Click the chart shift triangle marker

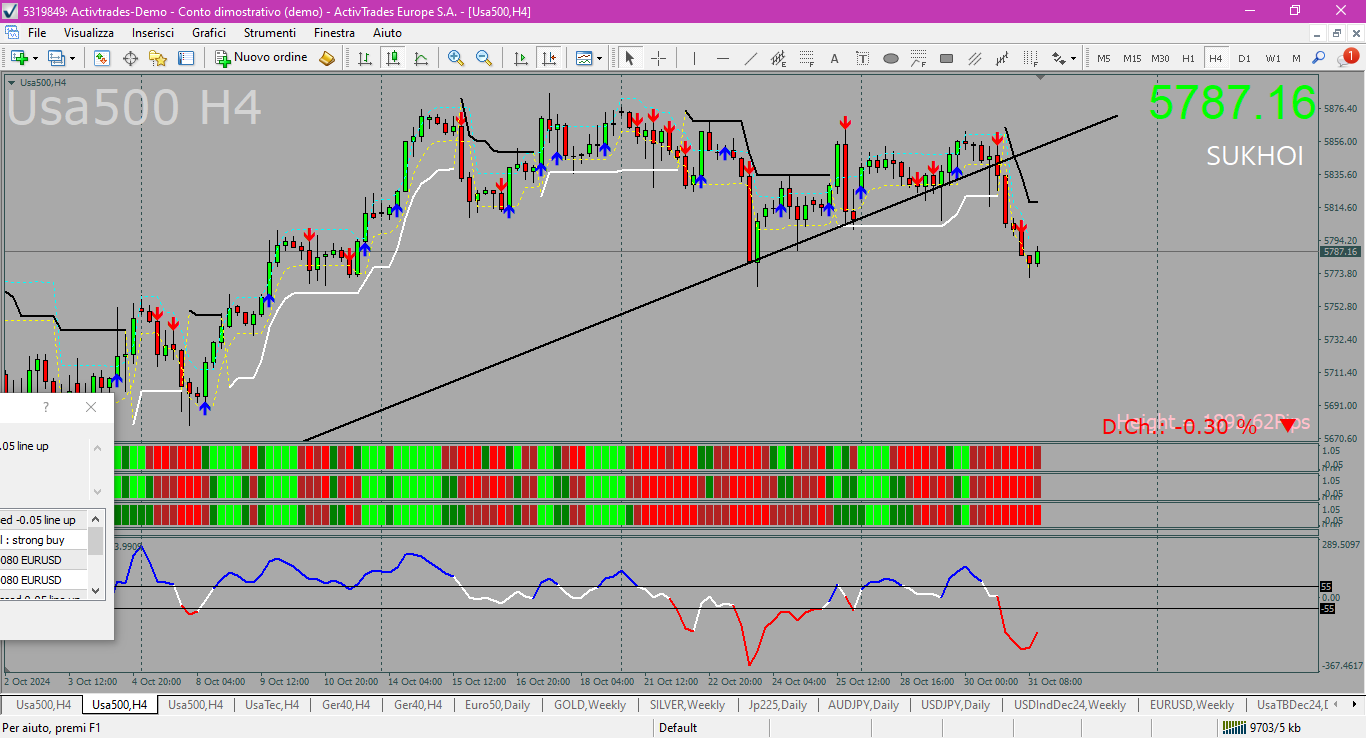pyautogui.click(x=1040, y=77)
